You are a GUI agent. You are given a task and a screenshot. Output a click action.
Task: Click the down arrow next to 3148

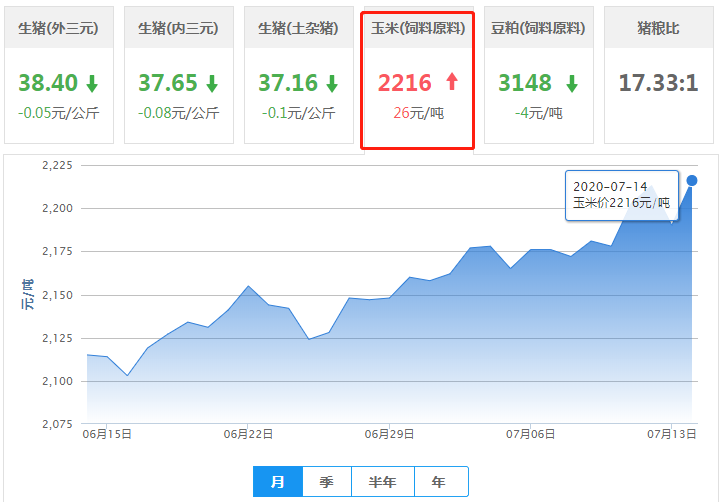point(572,83)
